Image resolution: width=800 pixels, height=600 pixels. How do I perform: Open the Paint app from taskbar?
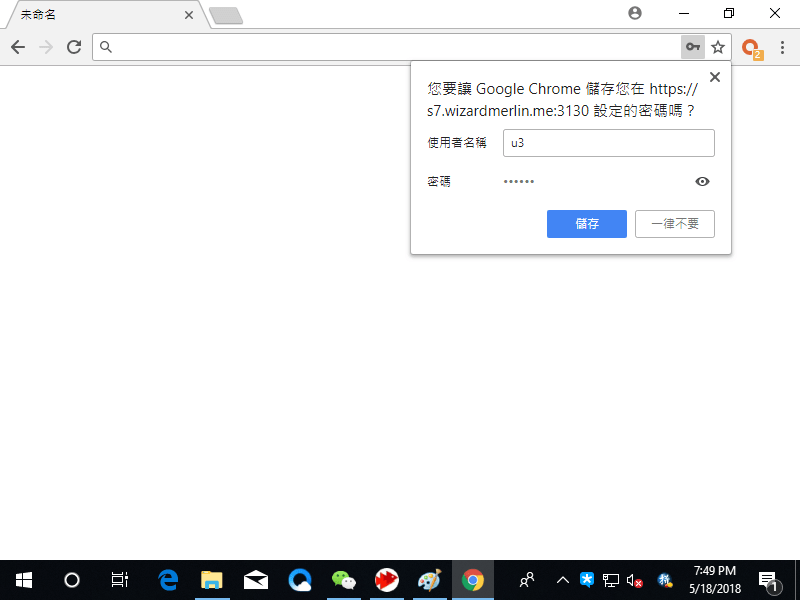(430, 580)
